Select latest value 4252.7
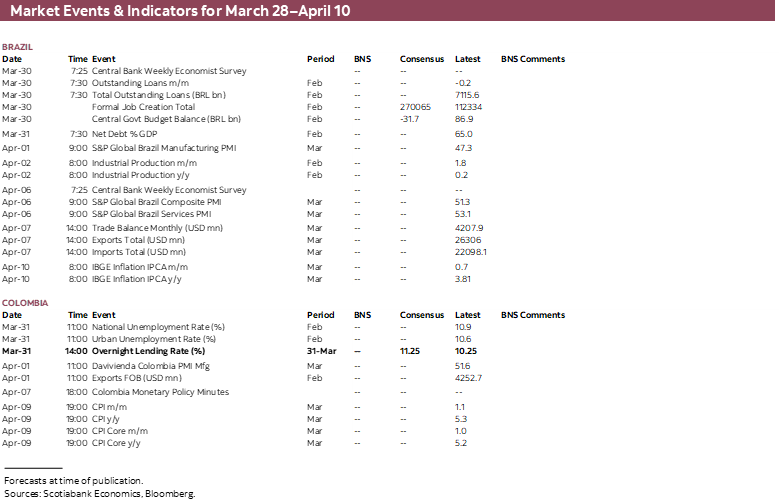 (x=468, y=378)
